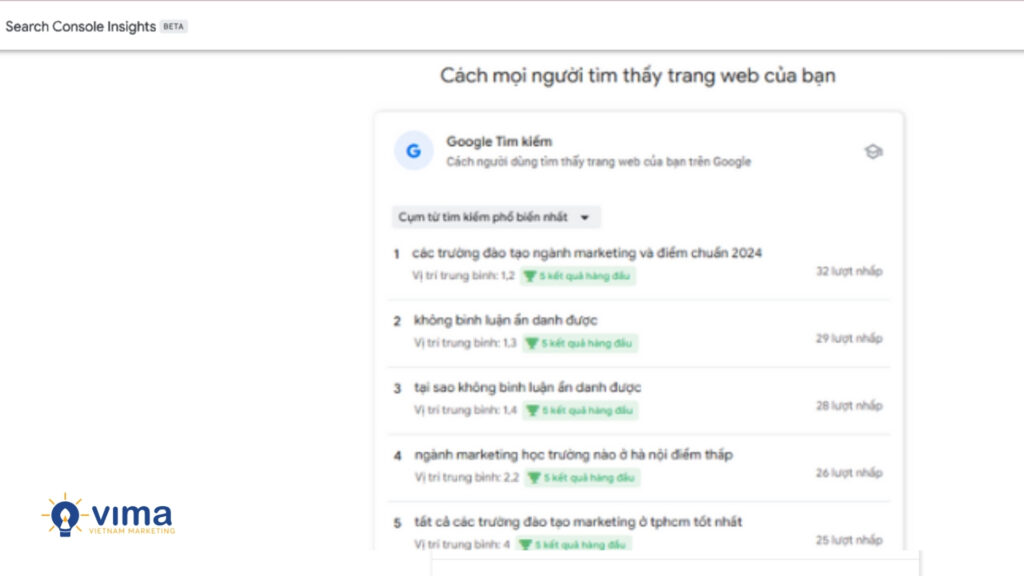
Task: Select query 'ngành marketing học trường nào ở hà nội điểm thấp'
Action: click(573, 455)
